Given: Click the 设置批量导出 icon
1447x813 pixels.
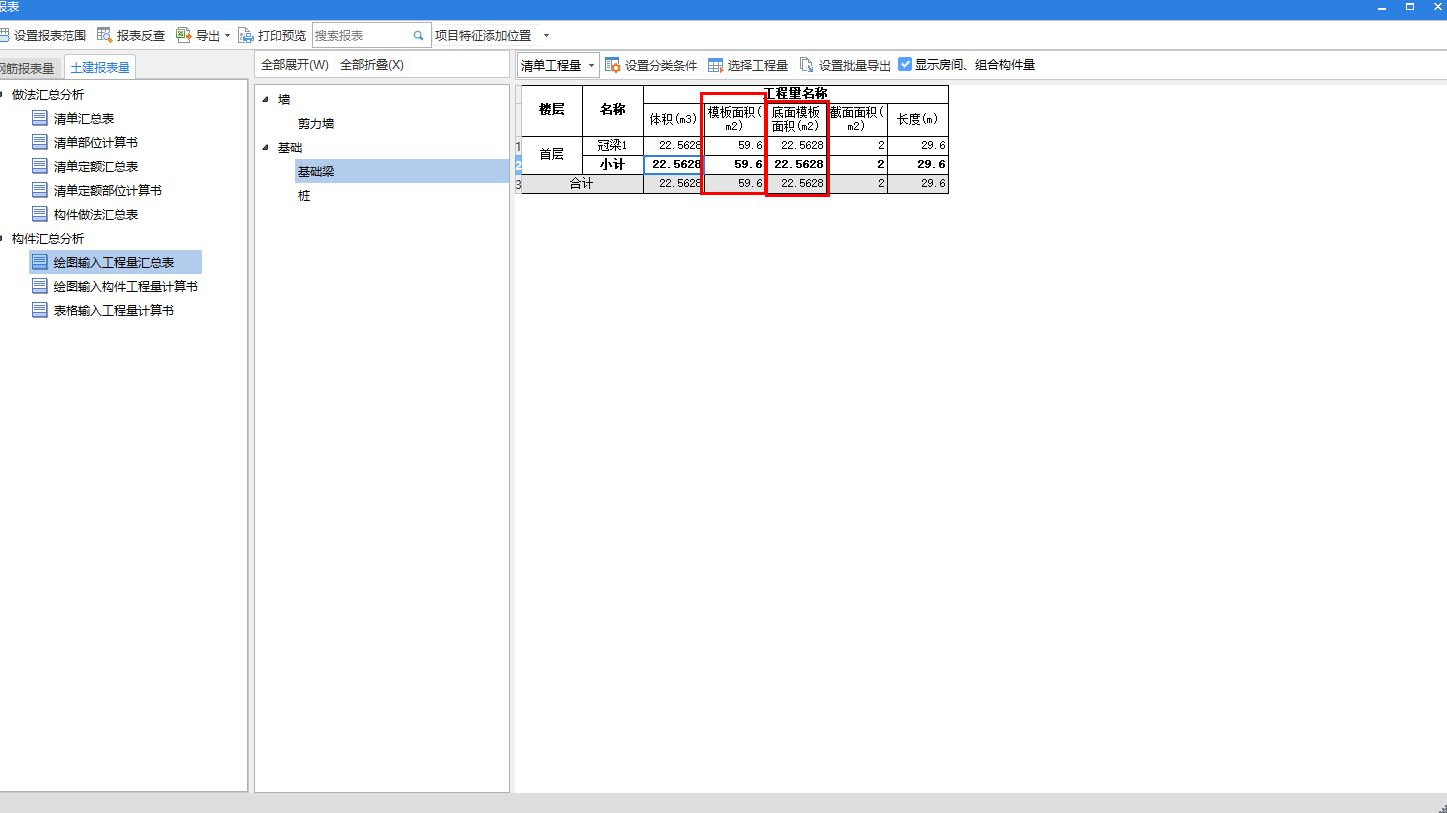Looking at the screenshot, I should [806, 65].
